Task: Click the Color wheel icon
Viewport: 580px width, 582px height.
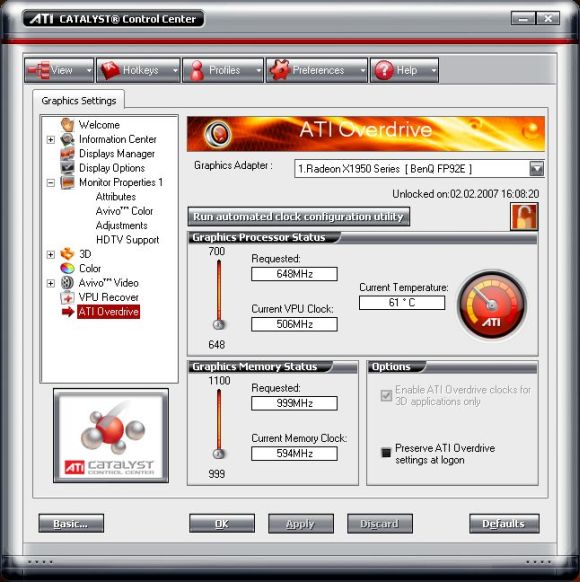Action: [x=68, y=268]
